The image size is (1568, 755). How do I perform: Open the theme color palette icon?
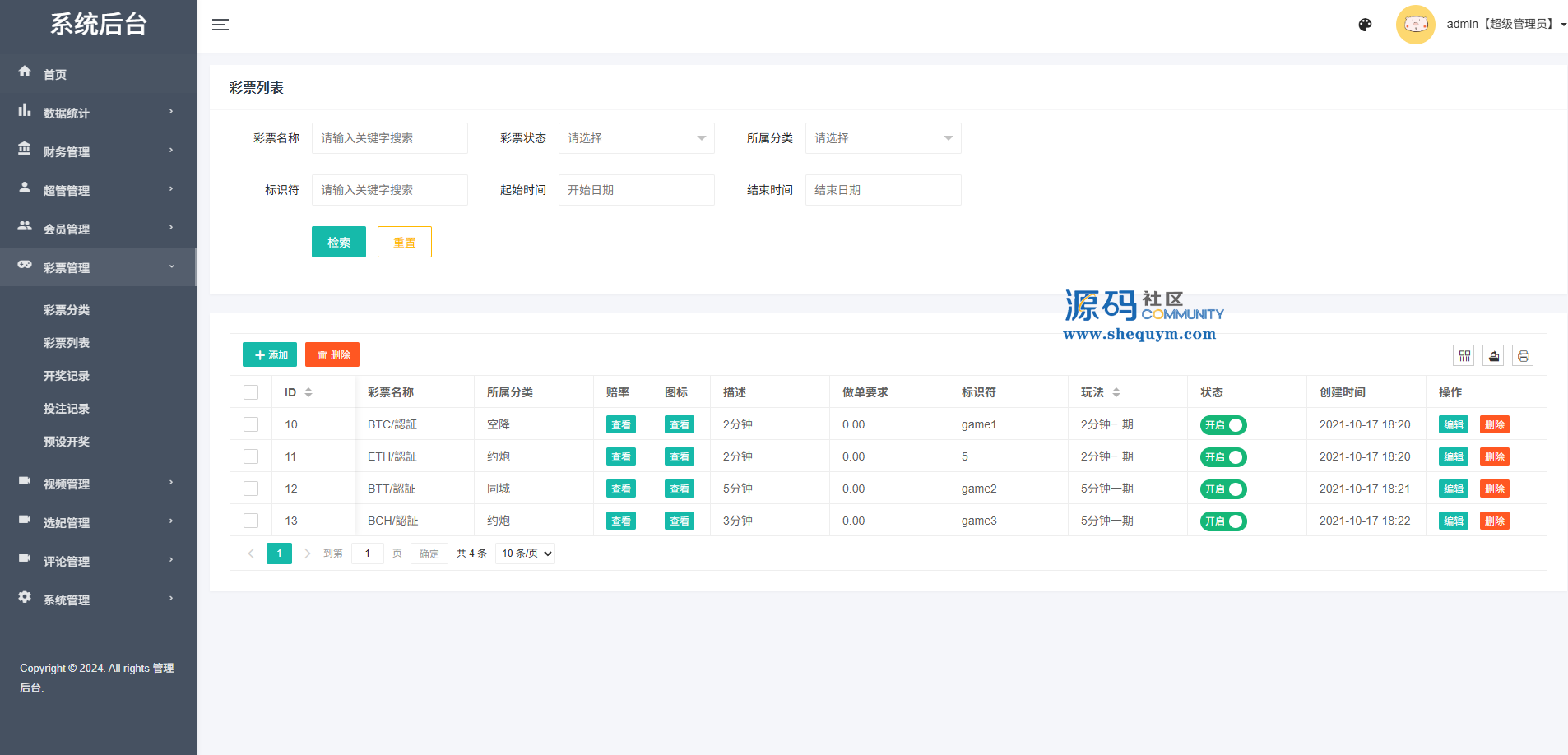click(x=1365, y=25)
